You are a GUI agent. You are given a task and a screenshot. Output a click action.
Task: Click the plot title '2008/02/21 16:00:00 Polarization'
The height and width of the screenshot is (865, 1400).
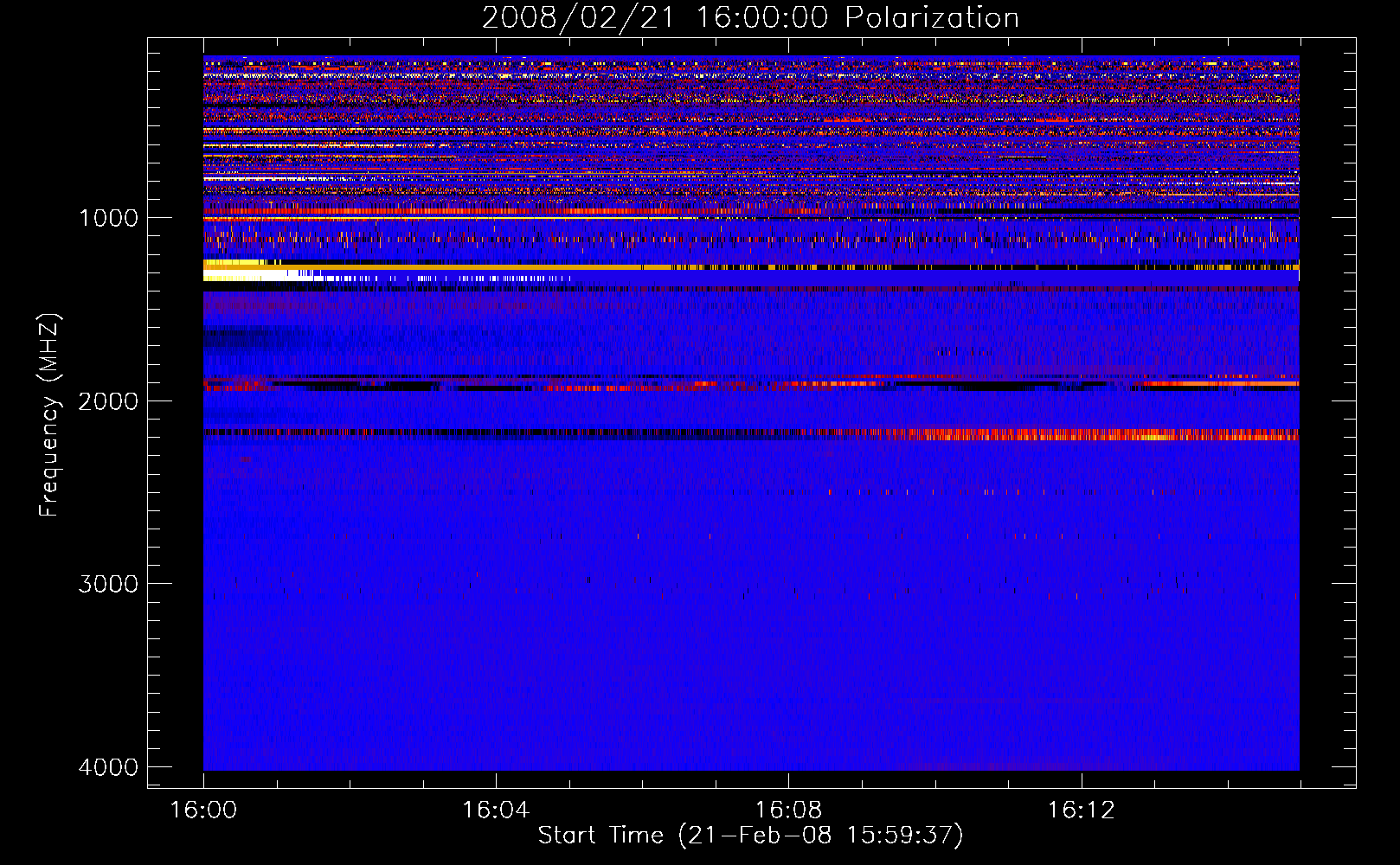point(750,18)
